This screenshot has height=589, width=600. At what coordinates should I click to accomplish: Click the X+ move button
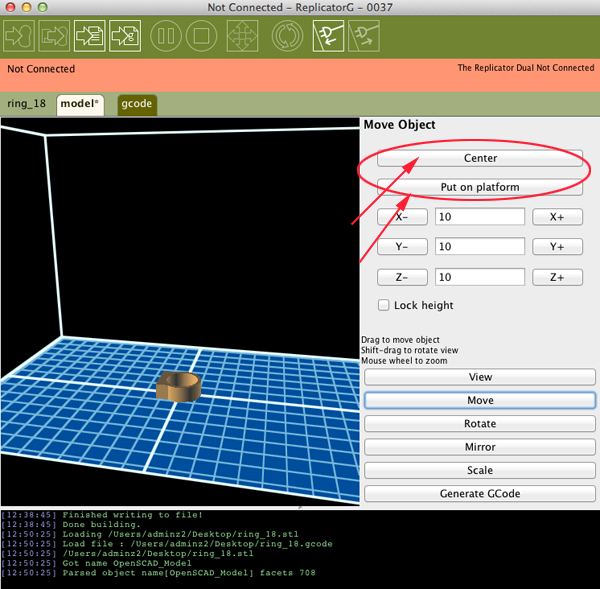557,217
